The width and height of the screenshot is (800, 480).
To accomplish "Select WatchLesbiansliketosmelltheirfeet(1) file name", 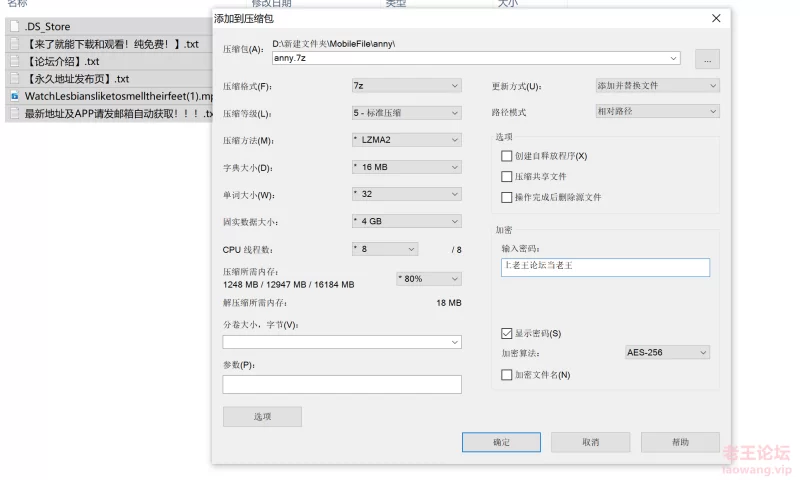I will pyautogui.click(x=118, y=96).
